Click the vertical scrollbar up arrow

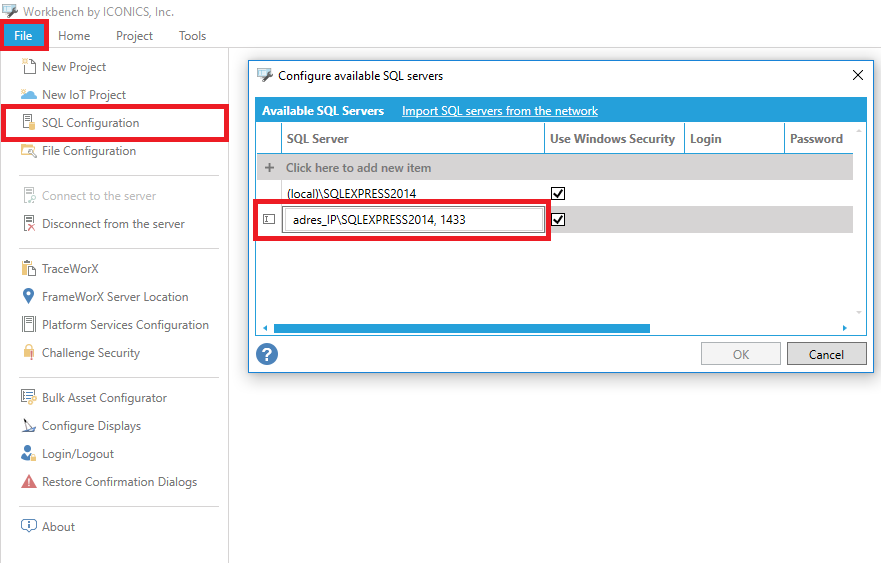point(859,131)
